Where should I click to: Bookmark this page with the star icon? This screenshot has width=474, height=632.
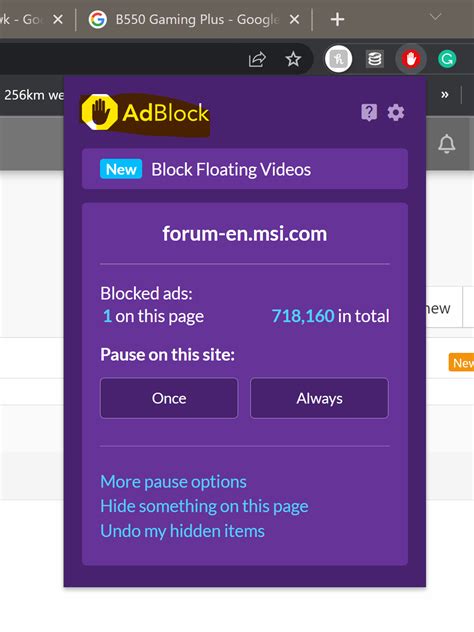[x=293, y=60]
